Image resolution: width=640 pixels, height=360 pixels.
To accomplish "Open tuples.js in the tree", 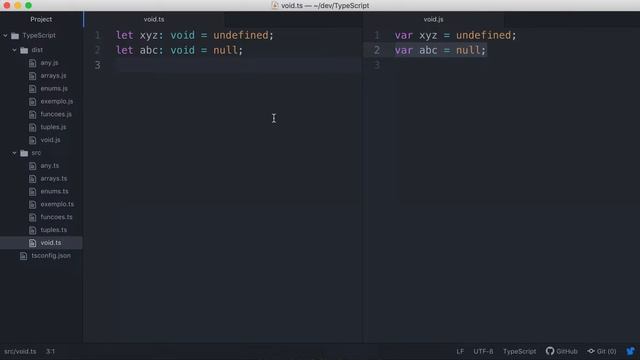I will click(x=53, y=127).
